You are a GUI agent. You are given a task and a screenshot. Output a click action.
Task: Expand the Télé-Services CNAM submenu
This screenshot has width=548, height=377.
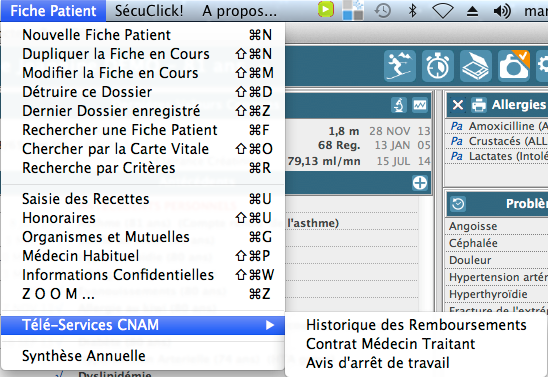coord(143,325)
